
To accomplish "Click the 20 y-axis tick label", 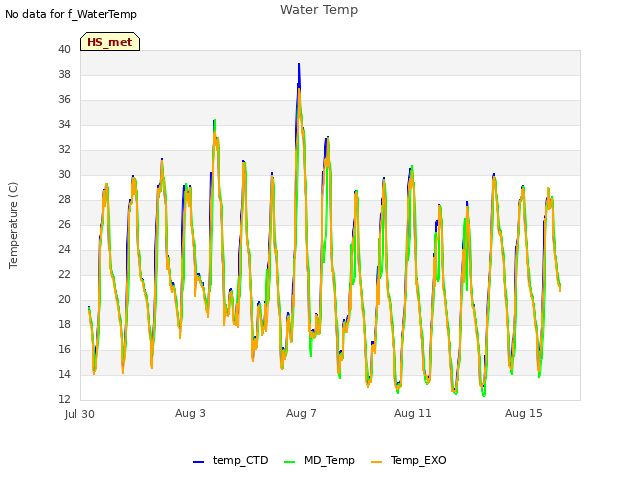I will coord(64,299).
